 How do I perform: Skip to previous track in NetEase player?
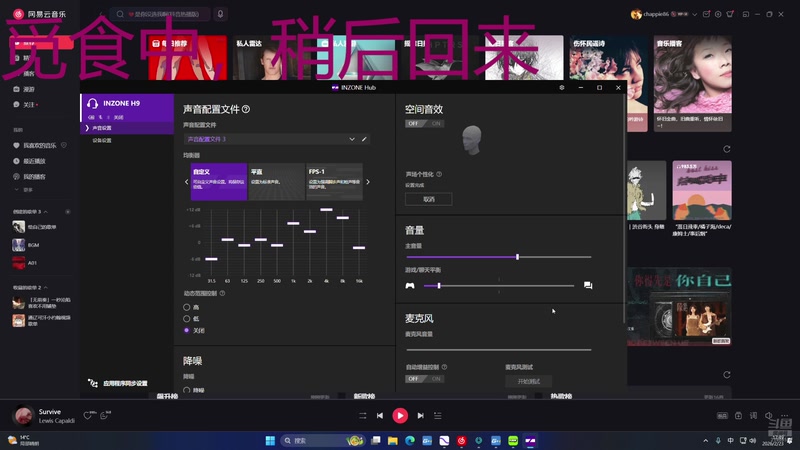(x=380, y=416)
